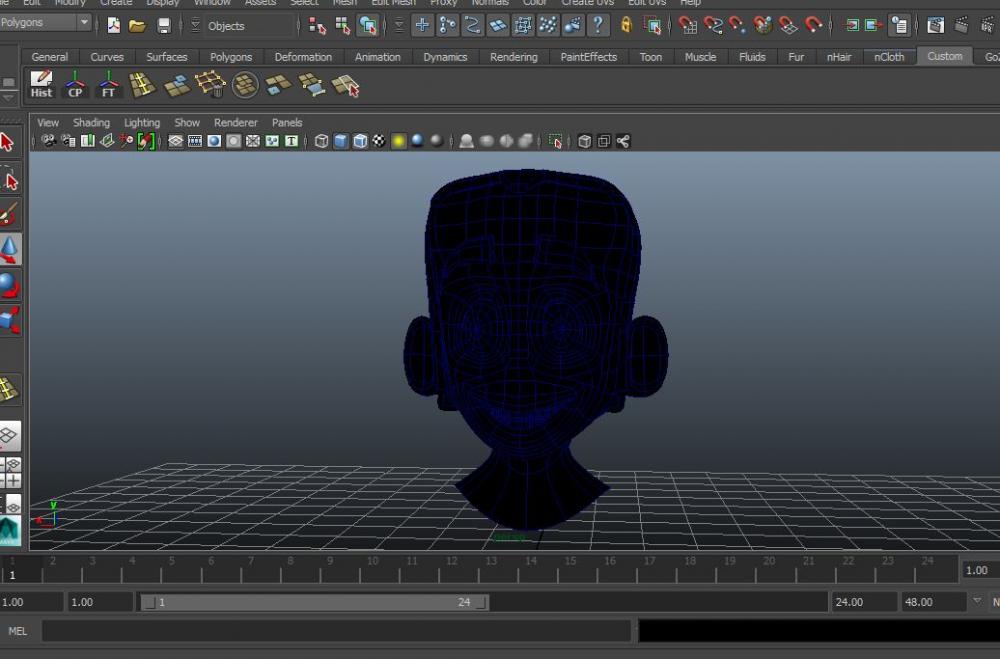Click the FT freeze transformations shelf icon
The height and width of the screenshot is (659, 1000).
click(x=108, y=85)
